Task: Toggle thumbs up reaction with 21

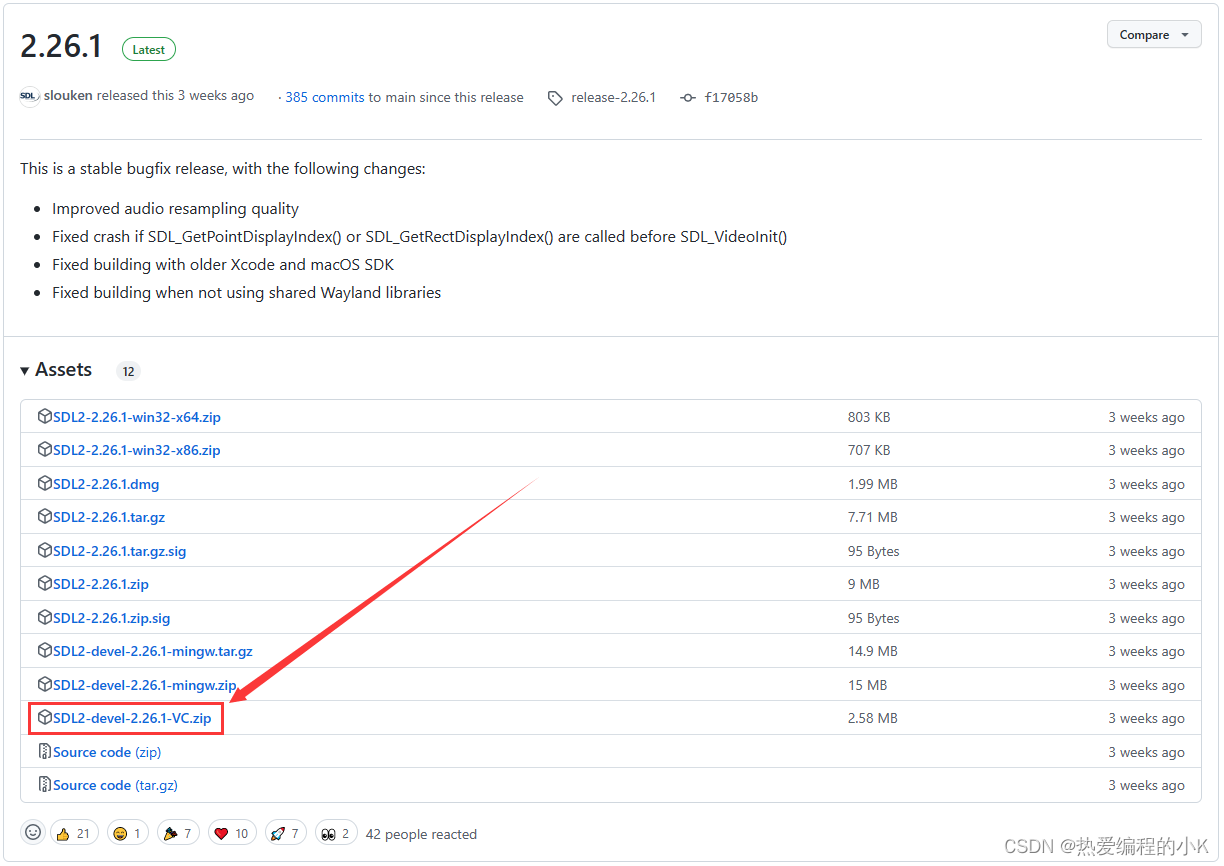Action: click(x=74, y=833)
